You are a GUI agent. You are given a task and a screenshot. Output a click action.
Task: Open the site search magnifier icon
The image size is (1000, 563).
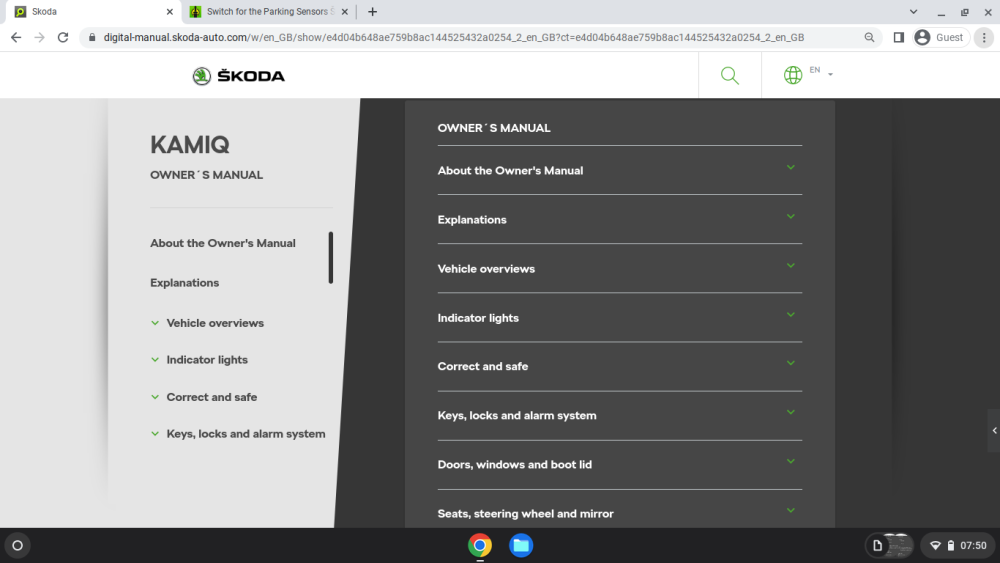click(730, 75)
